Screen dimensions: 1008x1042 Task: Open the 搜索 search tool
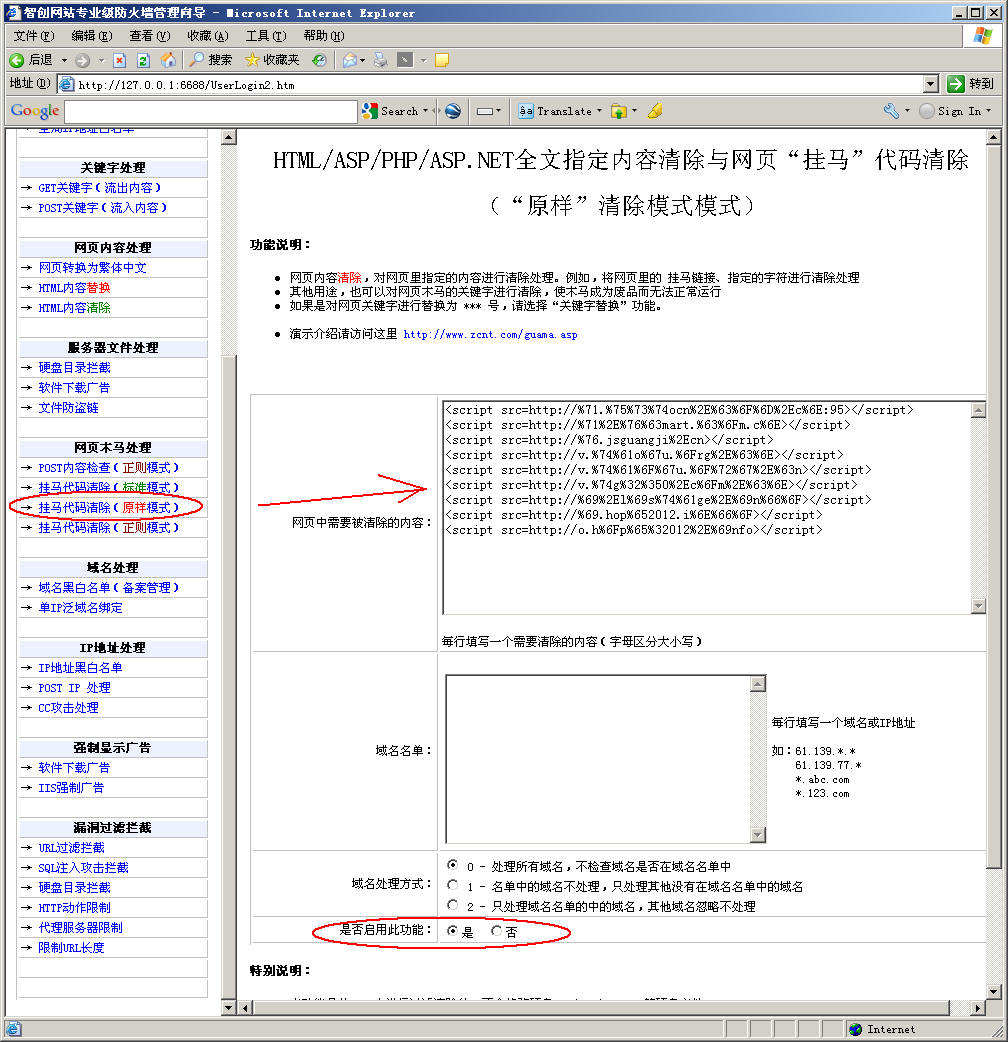click(x=211, y=60)
